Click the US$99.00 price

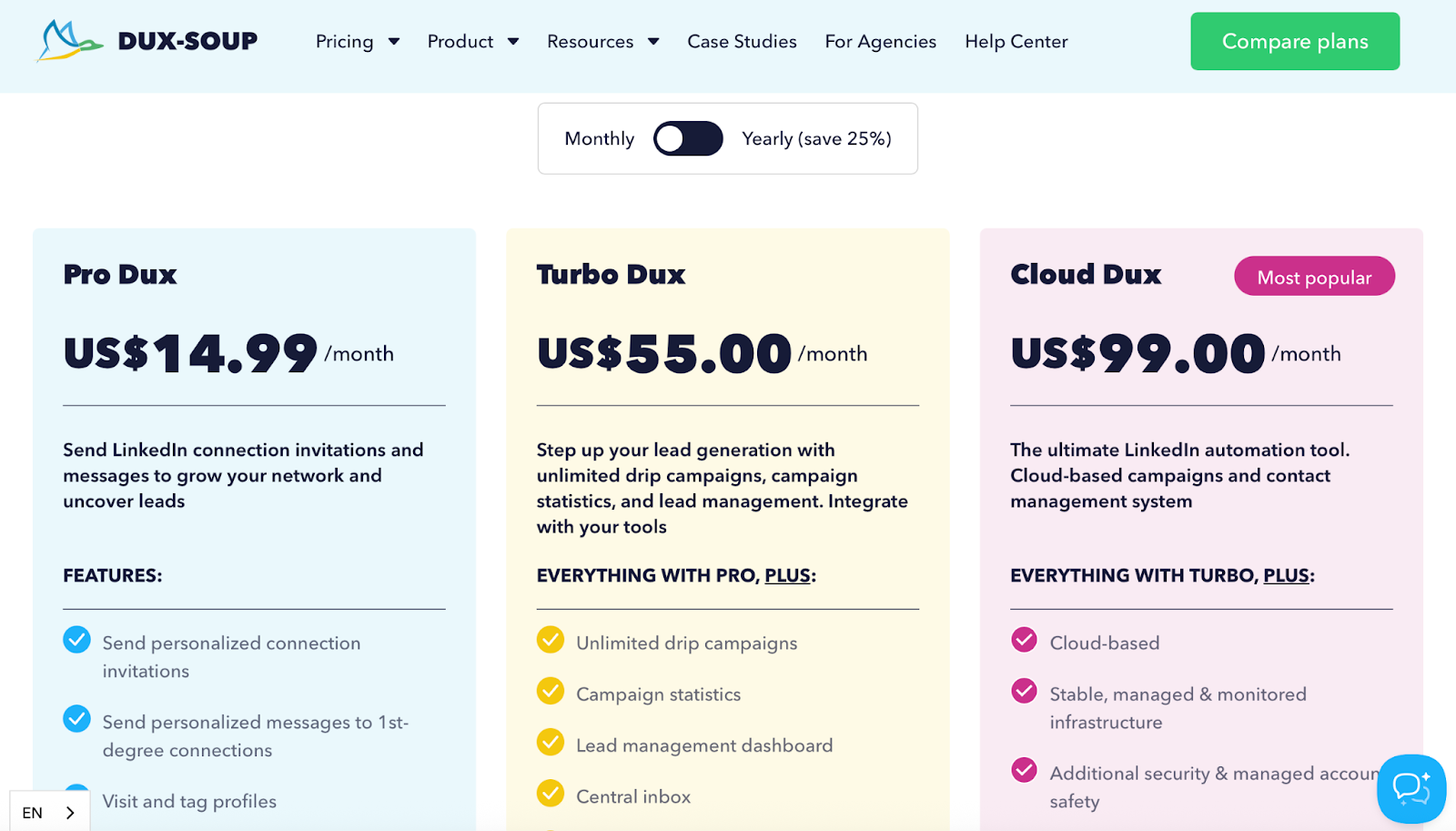pyautogui.click(x=1137, y=353)
